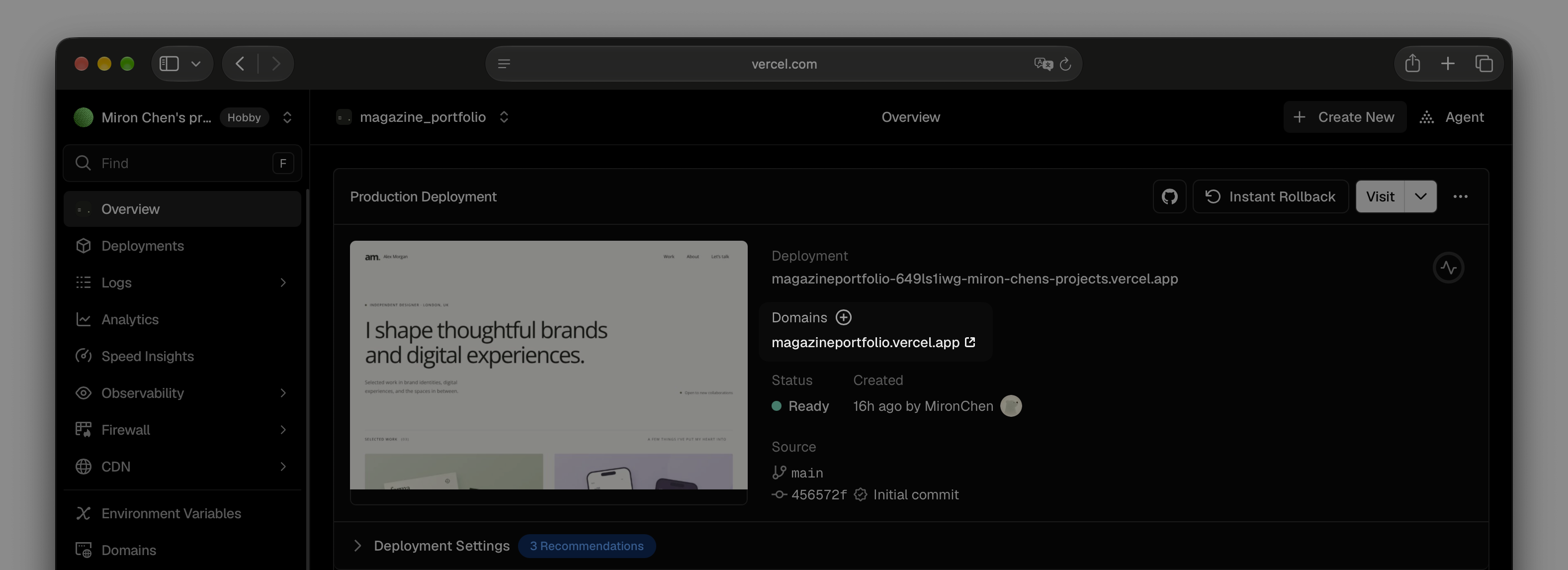Open the three-dots more options menu
This screenshot has height=570, width=1568.
(x=1460, y=196)
